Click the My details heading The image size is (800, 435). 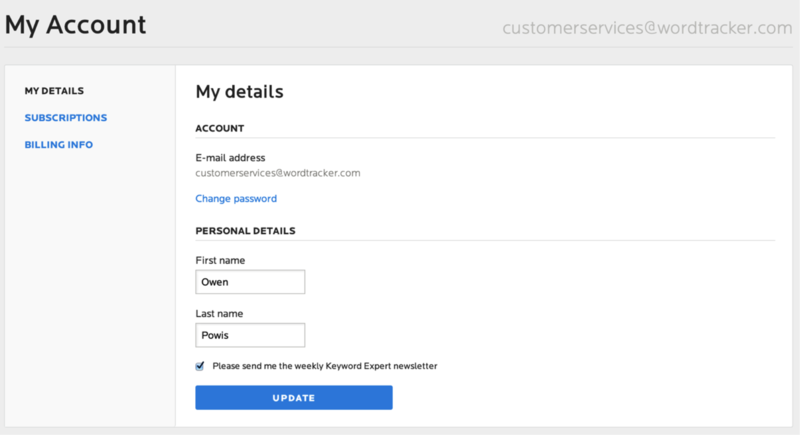click(x=239, y=92)
